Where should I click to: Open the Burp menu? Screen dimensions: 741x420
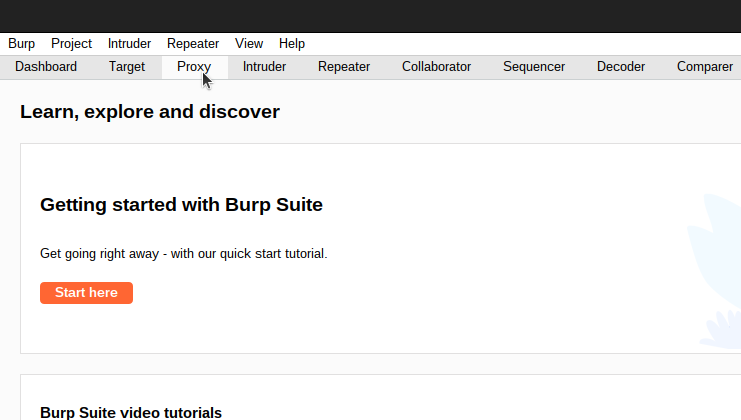coord(21,43)
